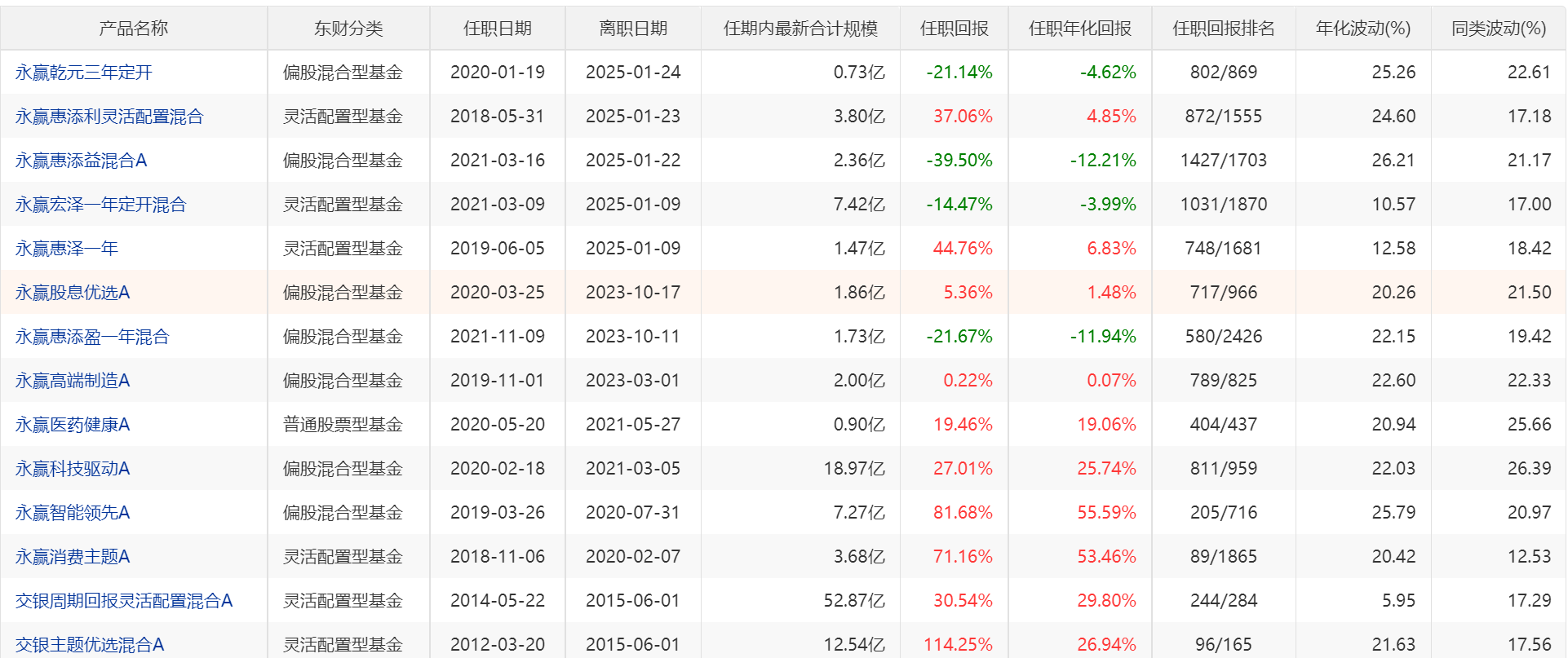1568x658 pixels.
Task: Click annualized return -12.21%
Action: pos(1103,161)
